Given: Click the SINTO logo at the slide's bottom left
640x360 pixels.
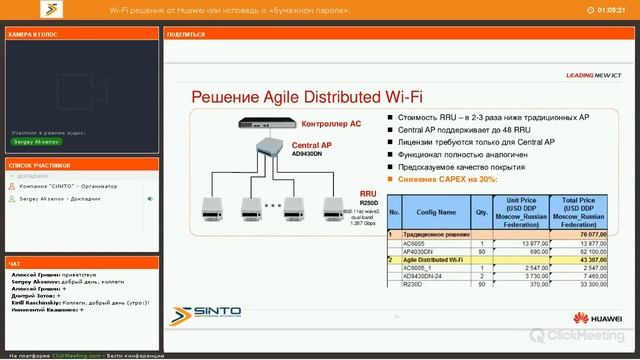Looking at the screenshot, I should tap(205, 316).
